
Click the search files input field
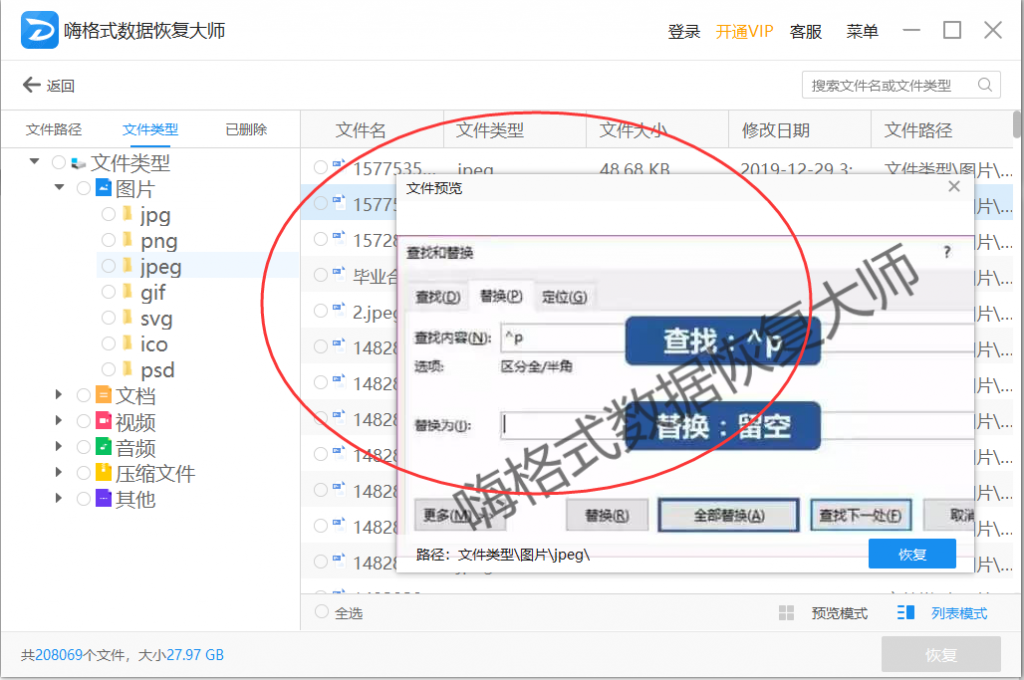click(901, 85)
